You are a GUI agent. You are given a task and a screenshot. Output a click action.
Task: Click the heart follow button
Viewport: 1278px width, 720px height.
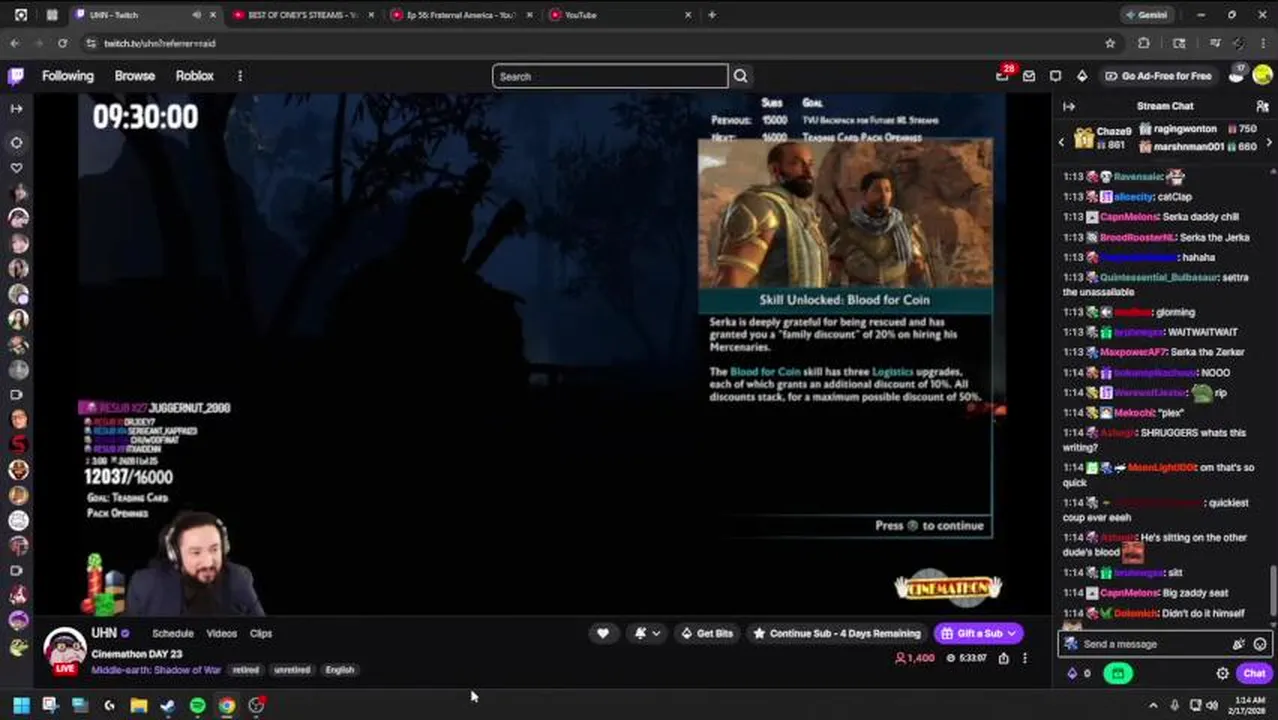(602, 633)
